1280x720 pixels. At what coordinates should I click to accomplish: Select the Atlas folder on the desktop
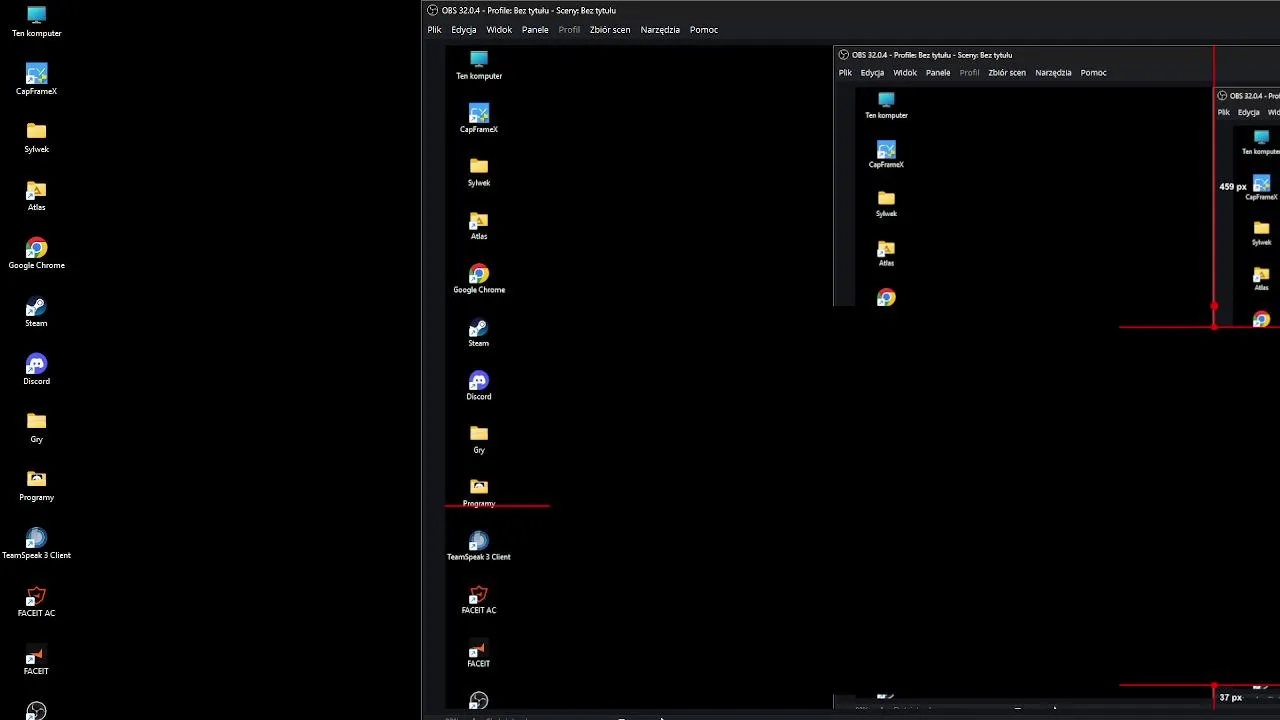click(x=36, y=195)
